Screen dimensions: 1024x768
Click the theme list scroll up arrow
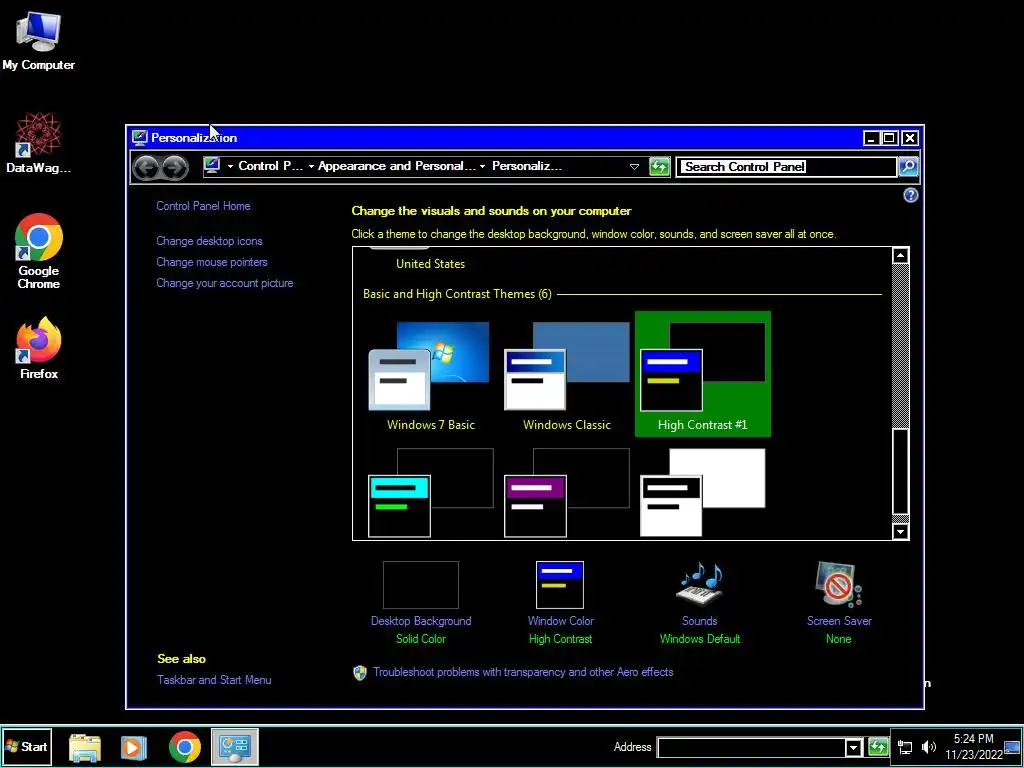click(x=901, y=255)
